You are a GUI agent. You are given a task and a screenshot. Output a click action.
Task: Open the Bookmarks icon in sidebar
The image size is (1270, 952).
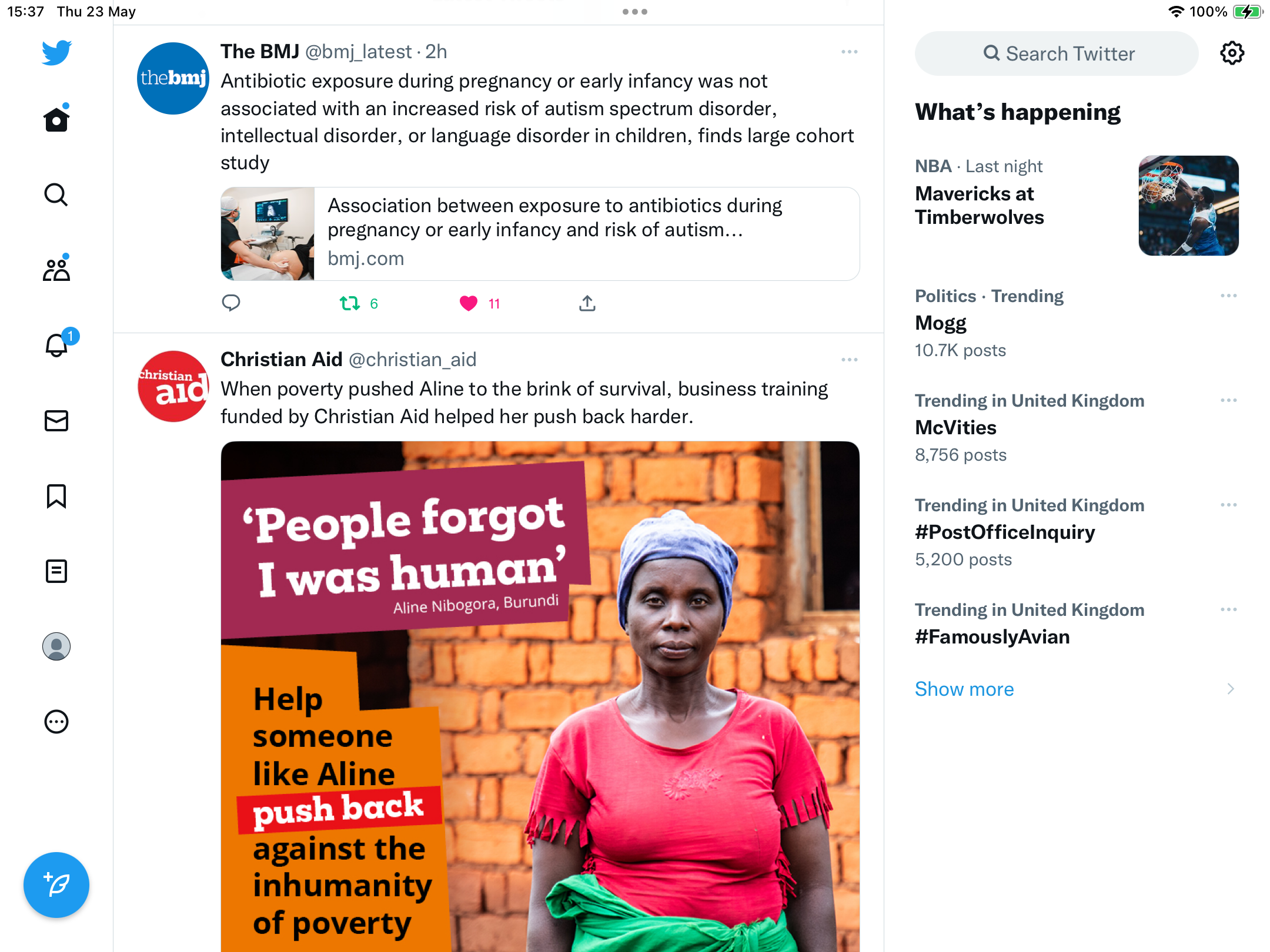(x=56, y=496)
